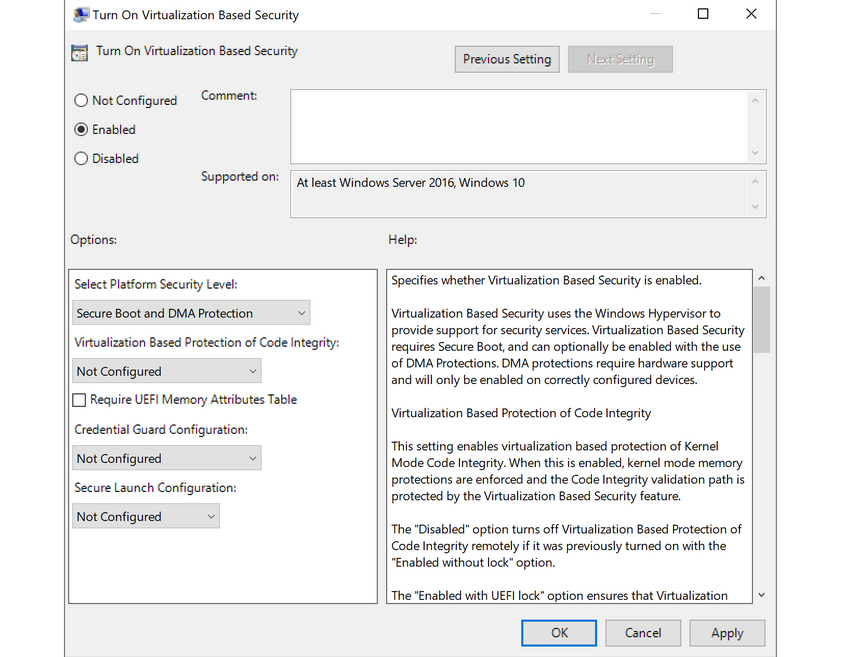Click the grayed Next Setting button
Screen dimensions: 842x657
(x=620, y=59)
